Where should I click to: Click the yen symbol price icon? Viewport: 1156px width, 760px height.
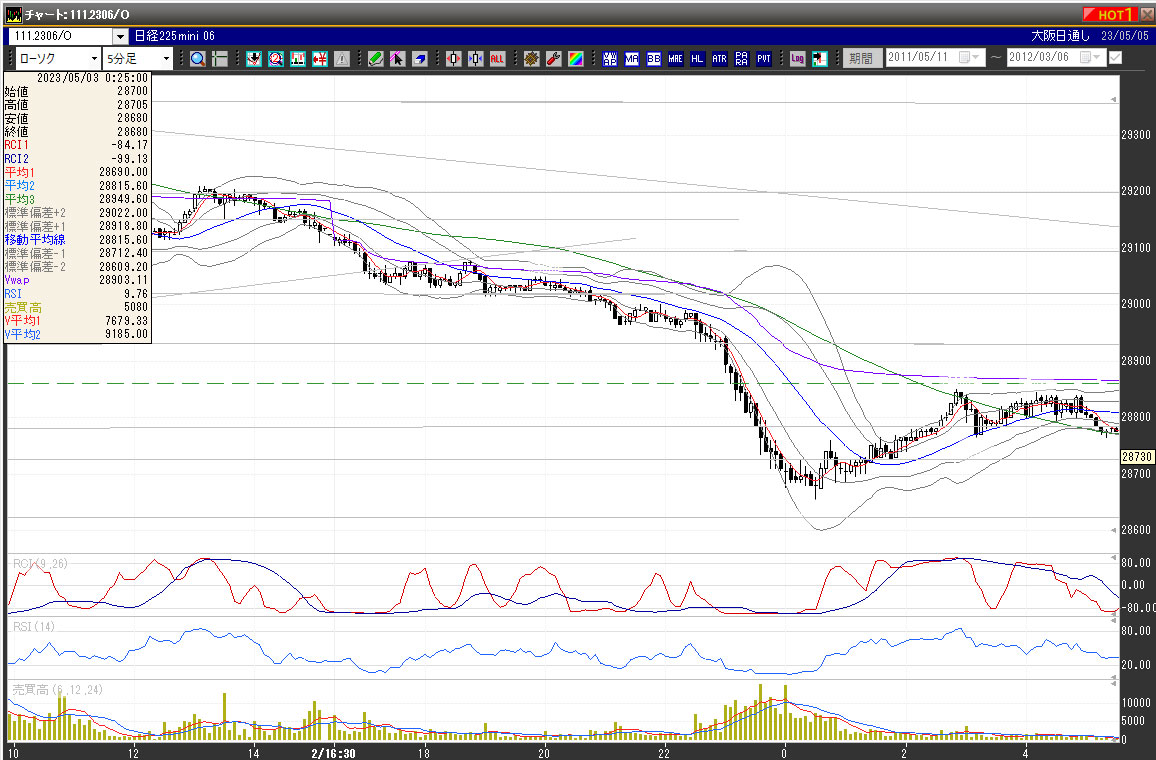tap(320, 59)
